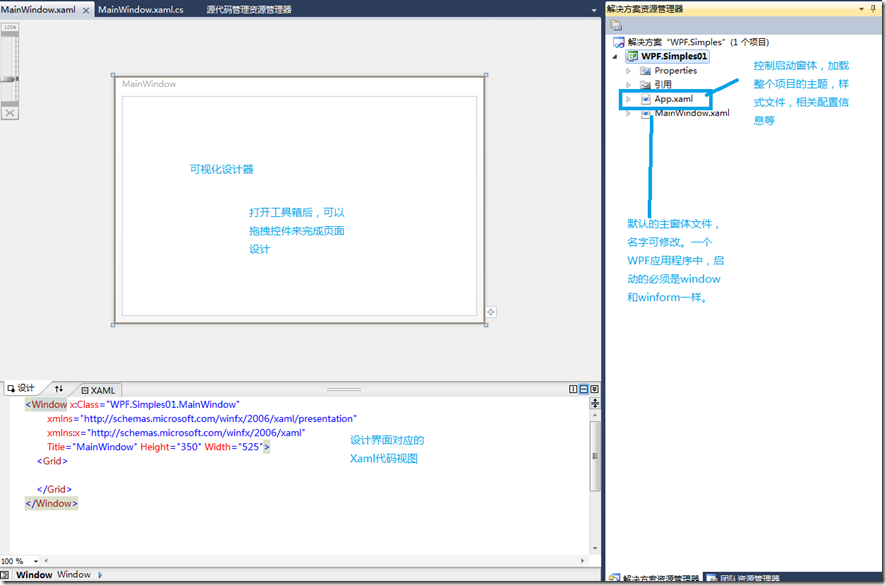Switch to the XAML view tab
Image resolution: width=886 pixels, height=585 pixels.
tap(98, 390)
